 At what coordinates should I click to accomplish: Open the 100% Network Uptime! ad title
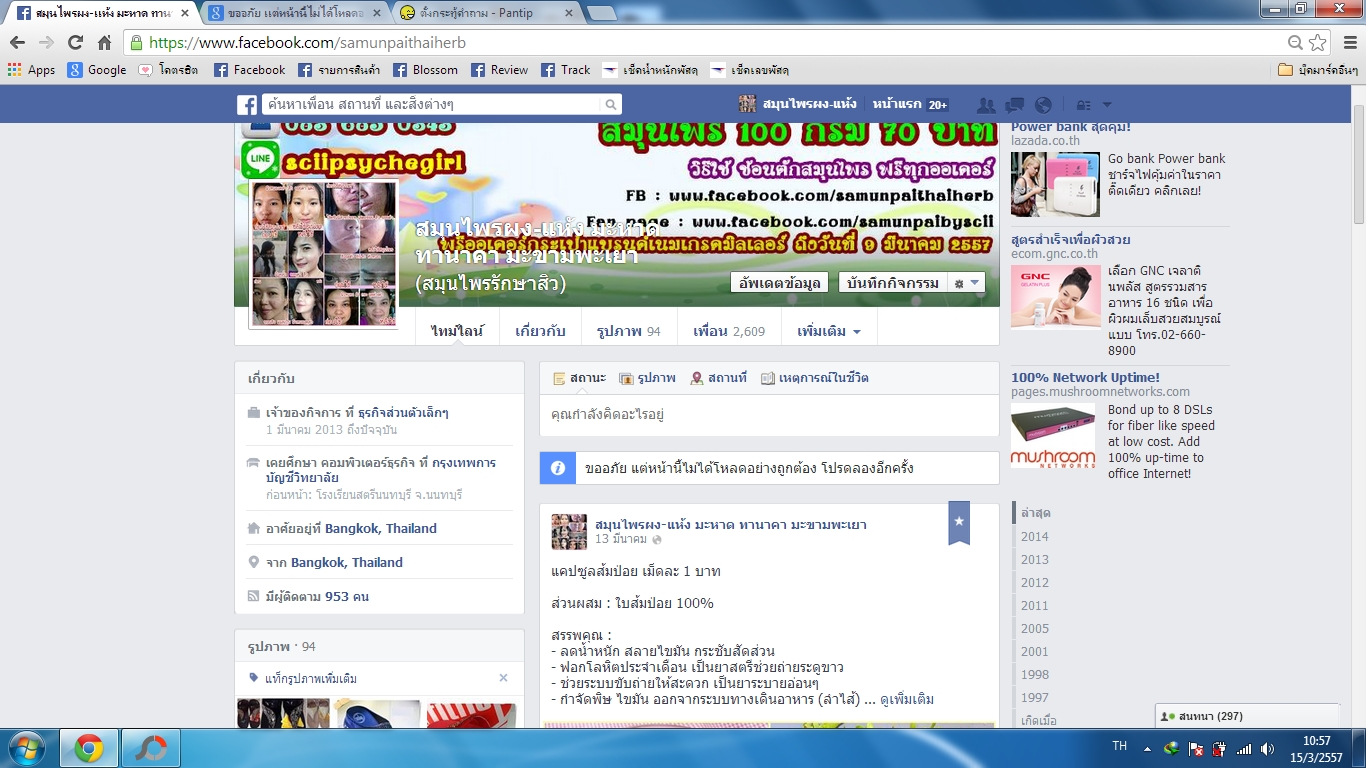[x=1085, y=377]
